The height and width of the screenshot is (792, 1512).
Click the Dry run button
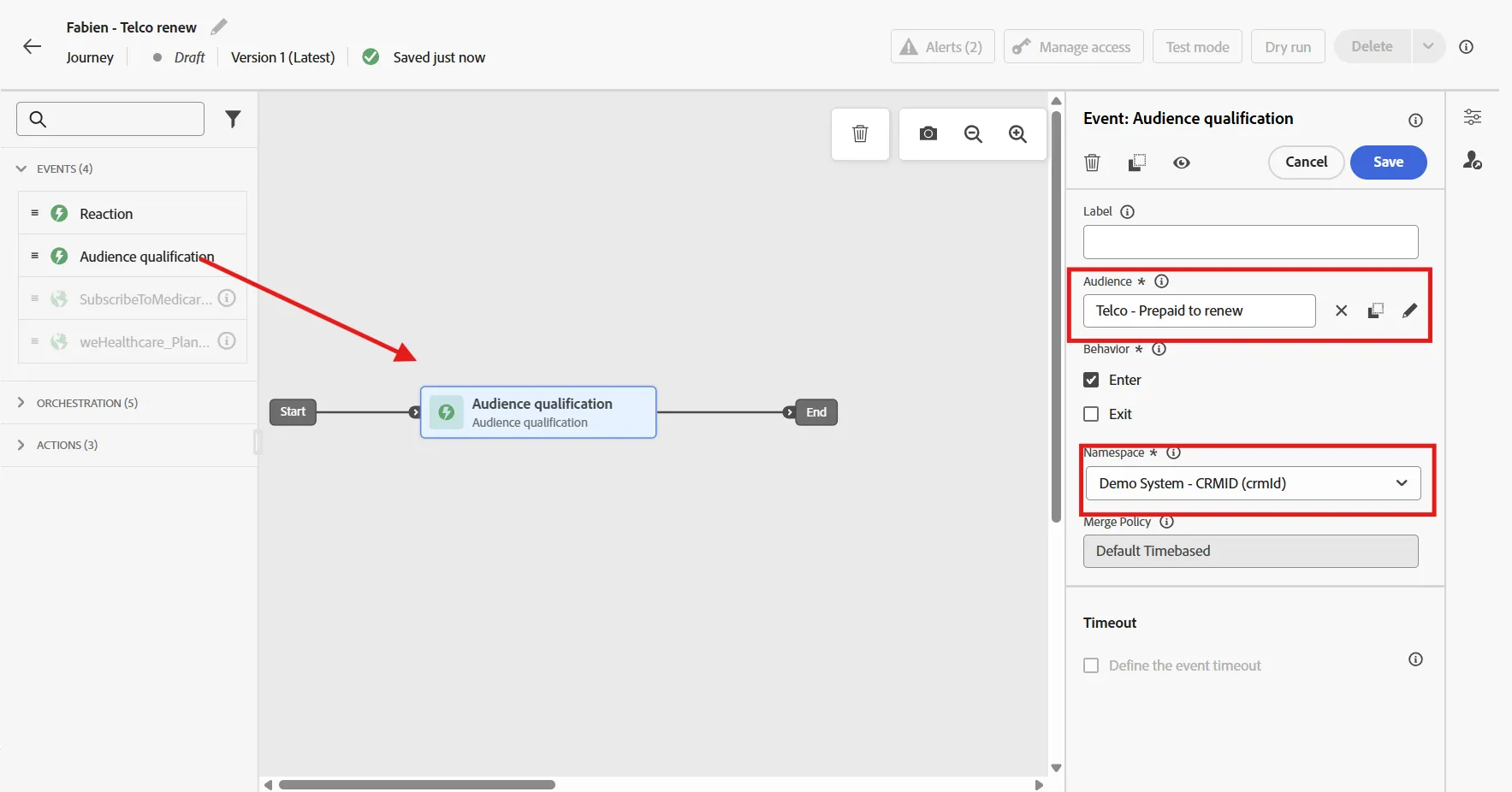1288,46
